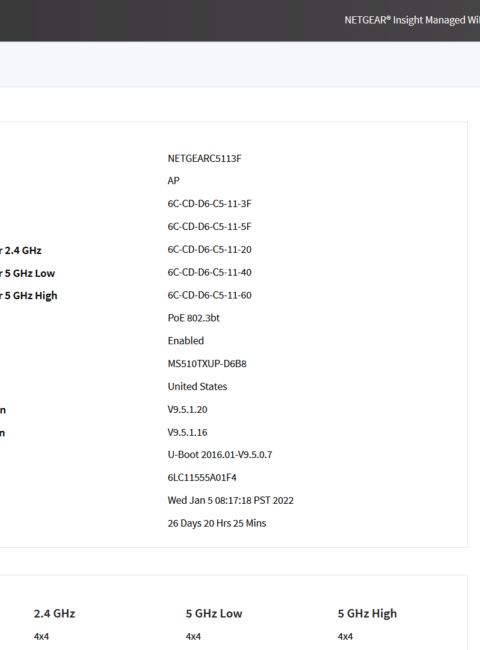
Task: Click 4x4 under the 5 GHz High heading
Action: pos(345,636)
